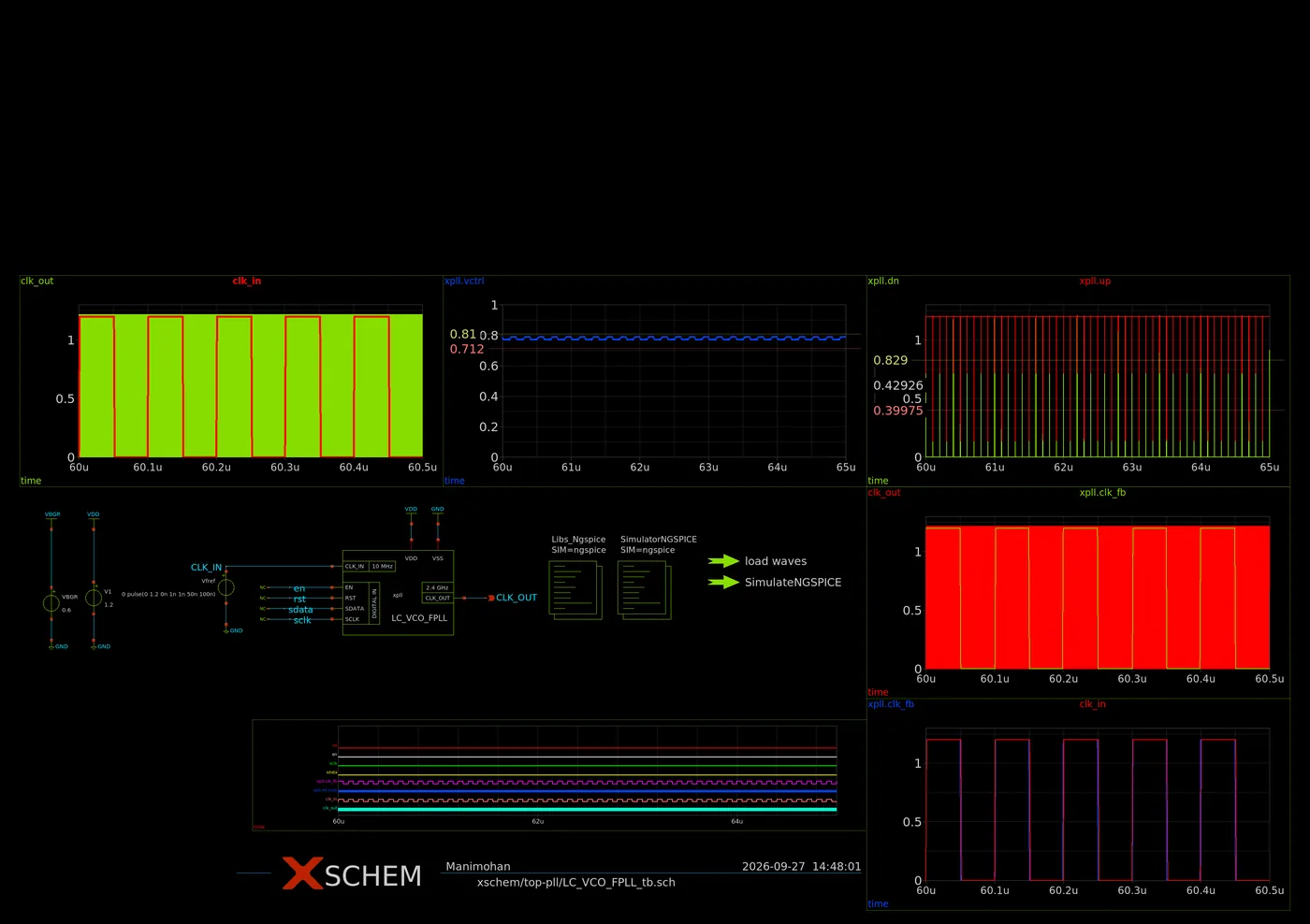Click the LC_VCO_FPLL block name
The image size is (1310, 924).
point(419,618)
